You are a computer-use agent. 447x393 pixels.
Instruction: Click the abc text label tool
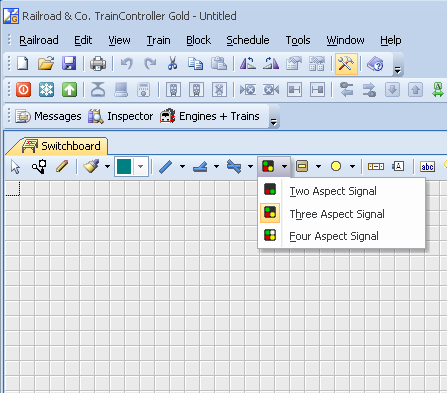point(427,166)
